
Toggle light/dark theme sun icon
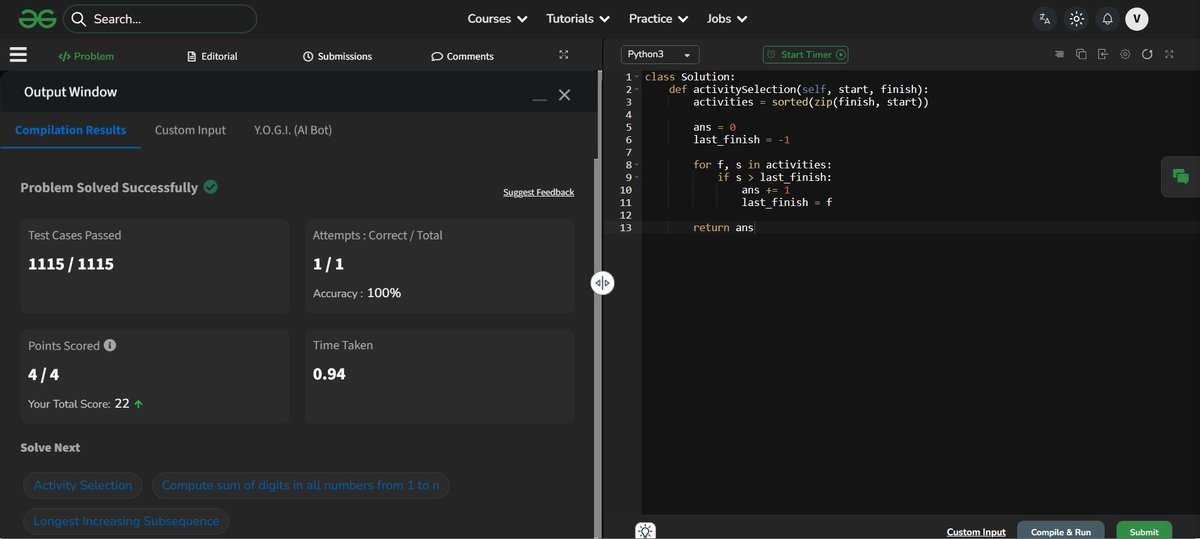(x=1076, y=19)
